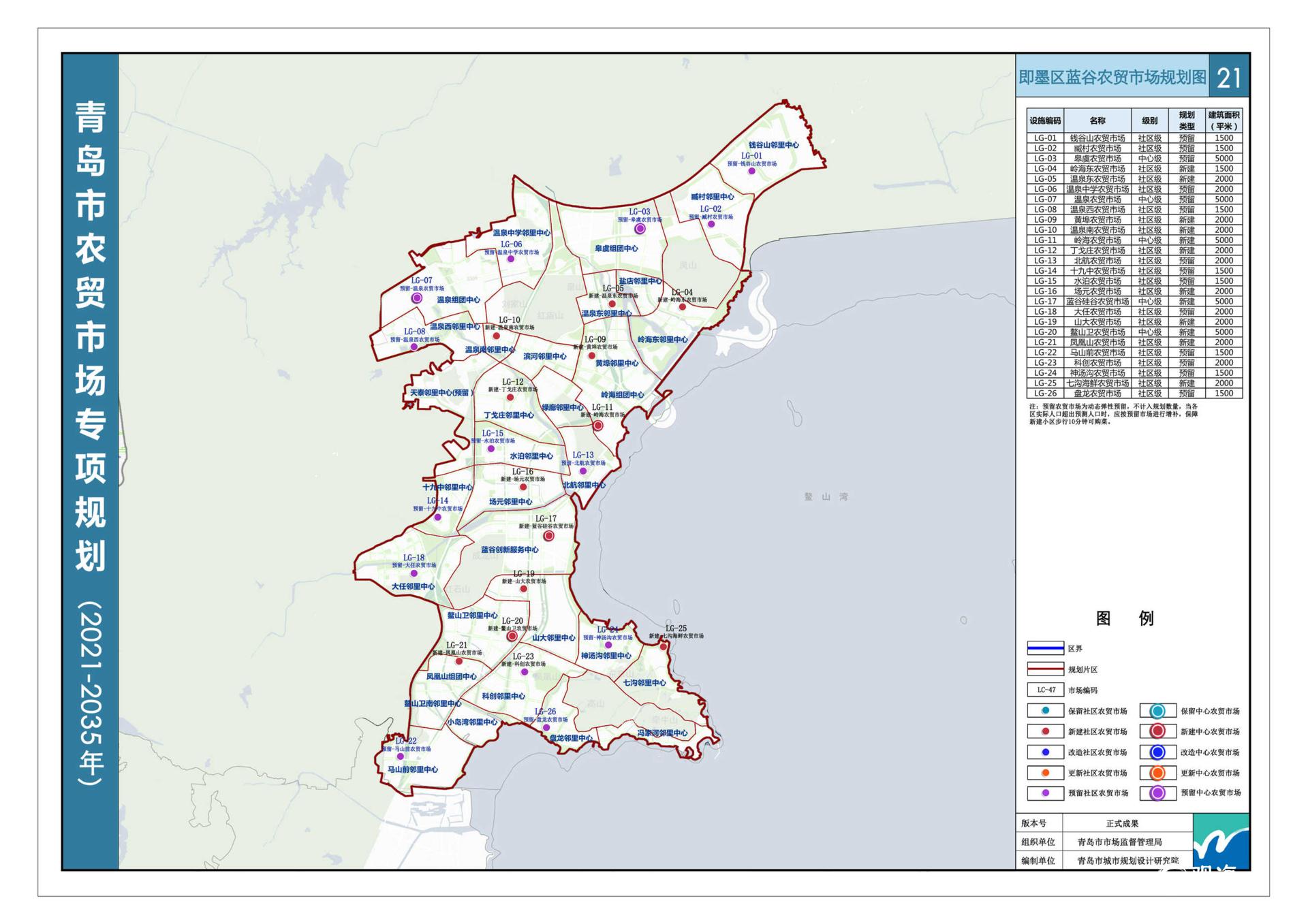Click the 鳌山湾 bay label on the map
The image size is (1308, 924).
[826, 497]
